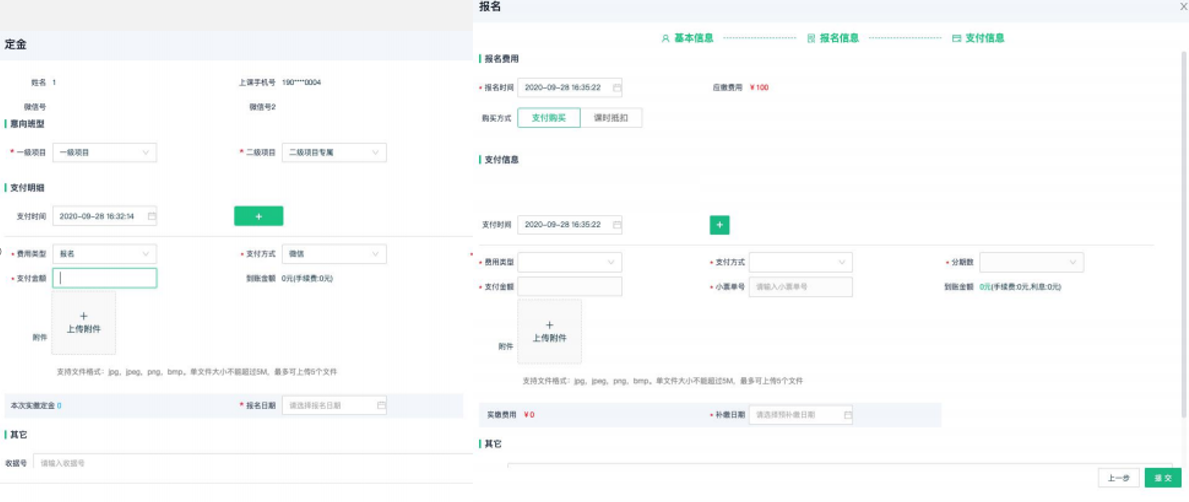Viewport: 1189px width, 502px height.
Task: Open the 二级项目专属 dropdown
Action: tap(334, 153)
